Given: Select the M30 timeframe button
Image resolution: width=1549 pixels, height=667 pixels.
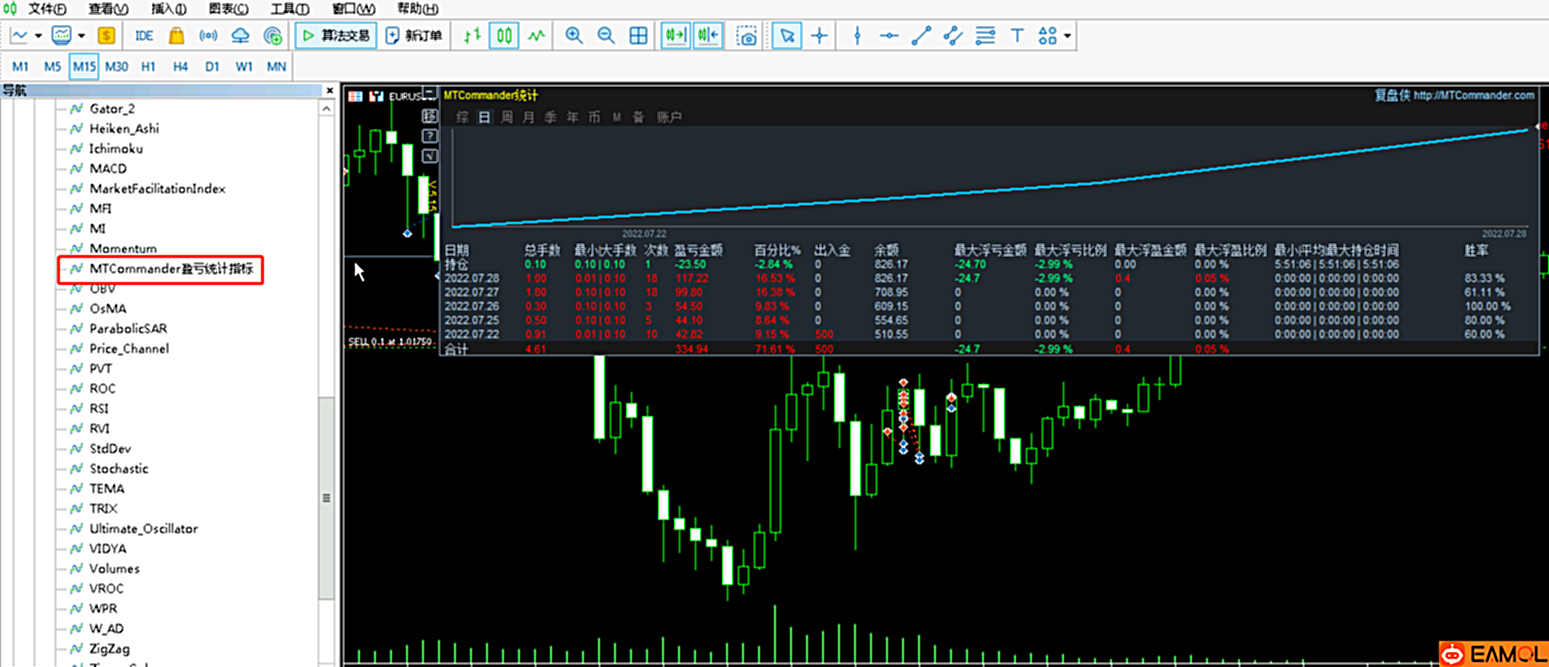Looking at the screenshot, I should (116, 67).
